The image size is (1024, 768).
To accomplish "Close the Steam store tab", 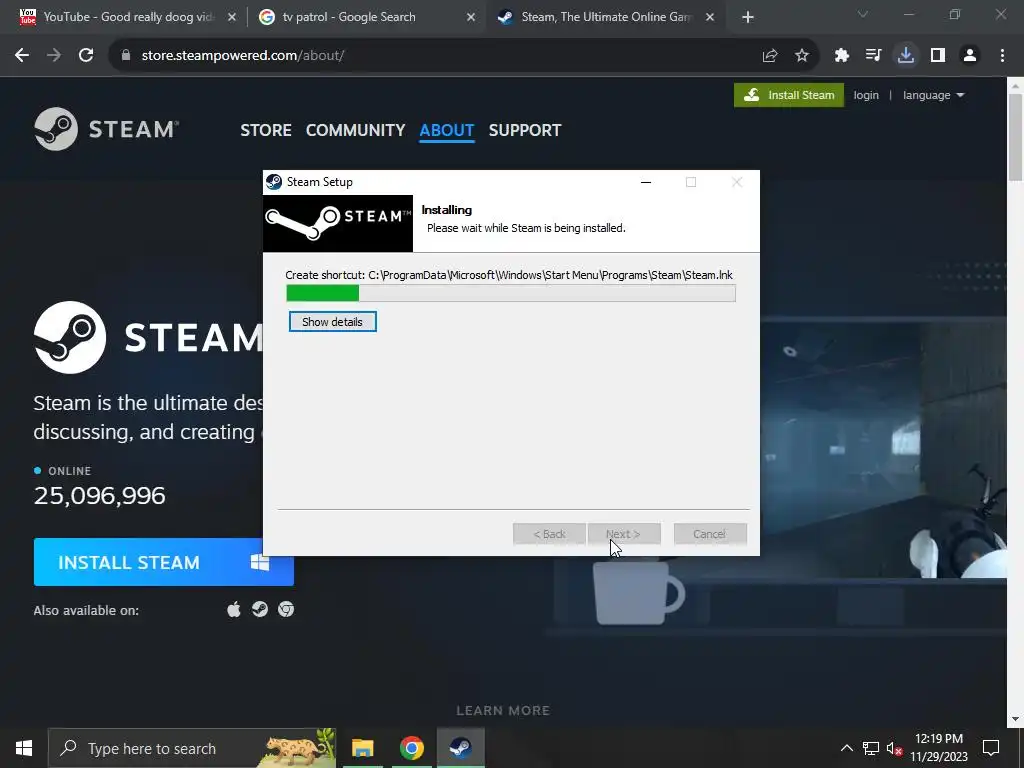I will 710,18.
